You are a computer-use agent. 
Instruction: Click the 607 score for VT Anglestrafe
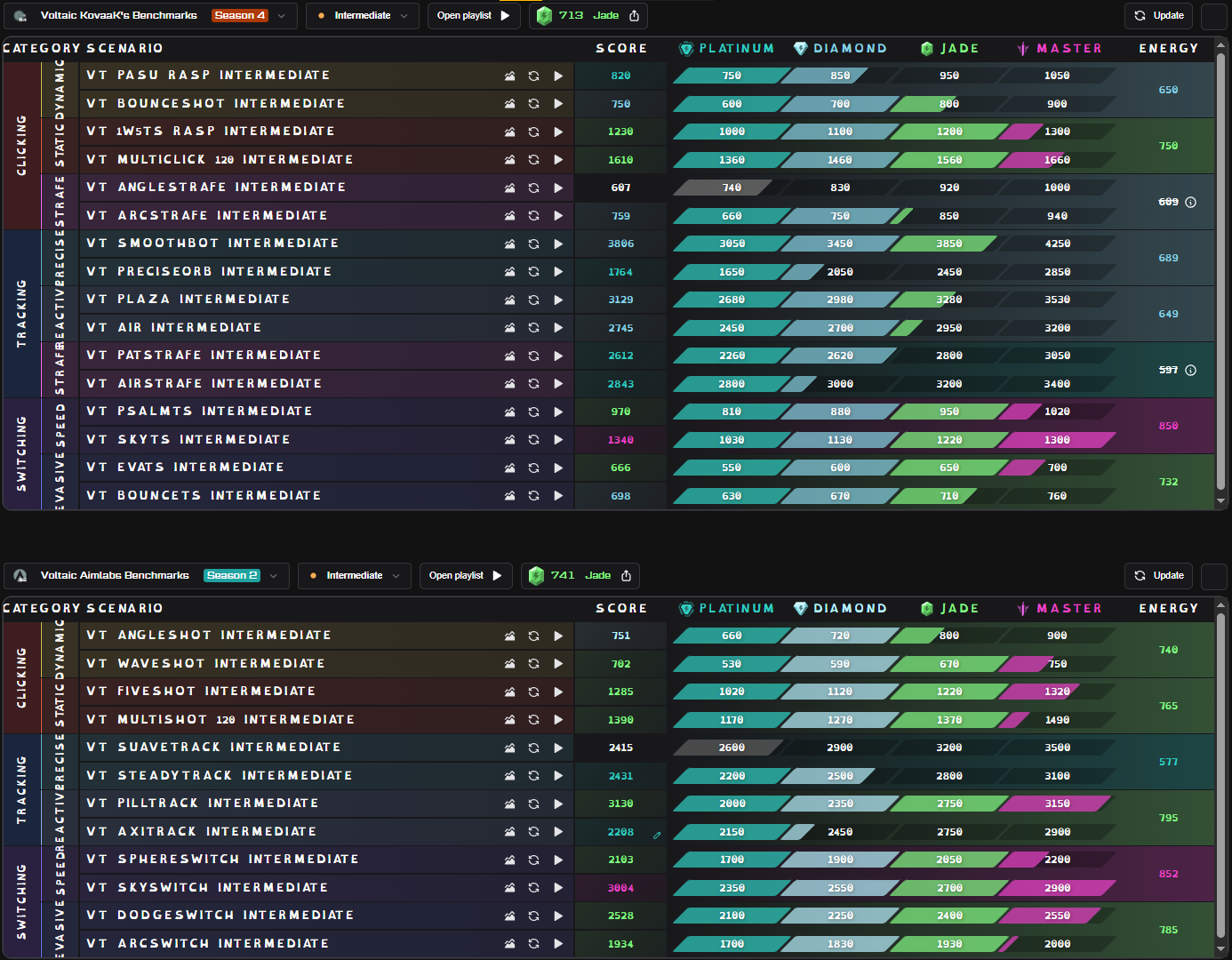point(620,188)
